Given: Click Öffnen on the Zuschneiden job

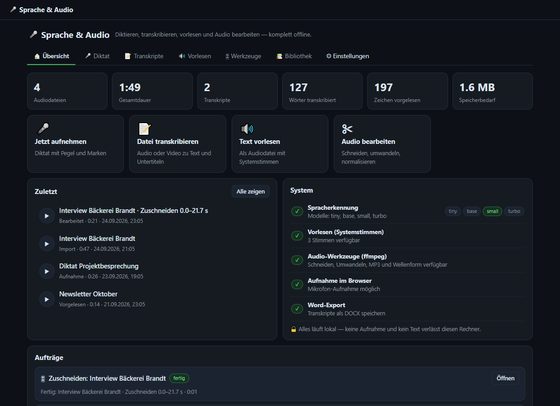Looking at the screenshot, I should pos(506,378).
